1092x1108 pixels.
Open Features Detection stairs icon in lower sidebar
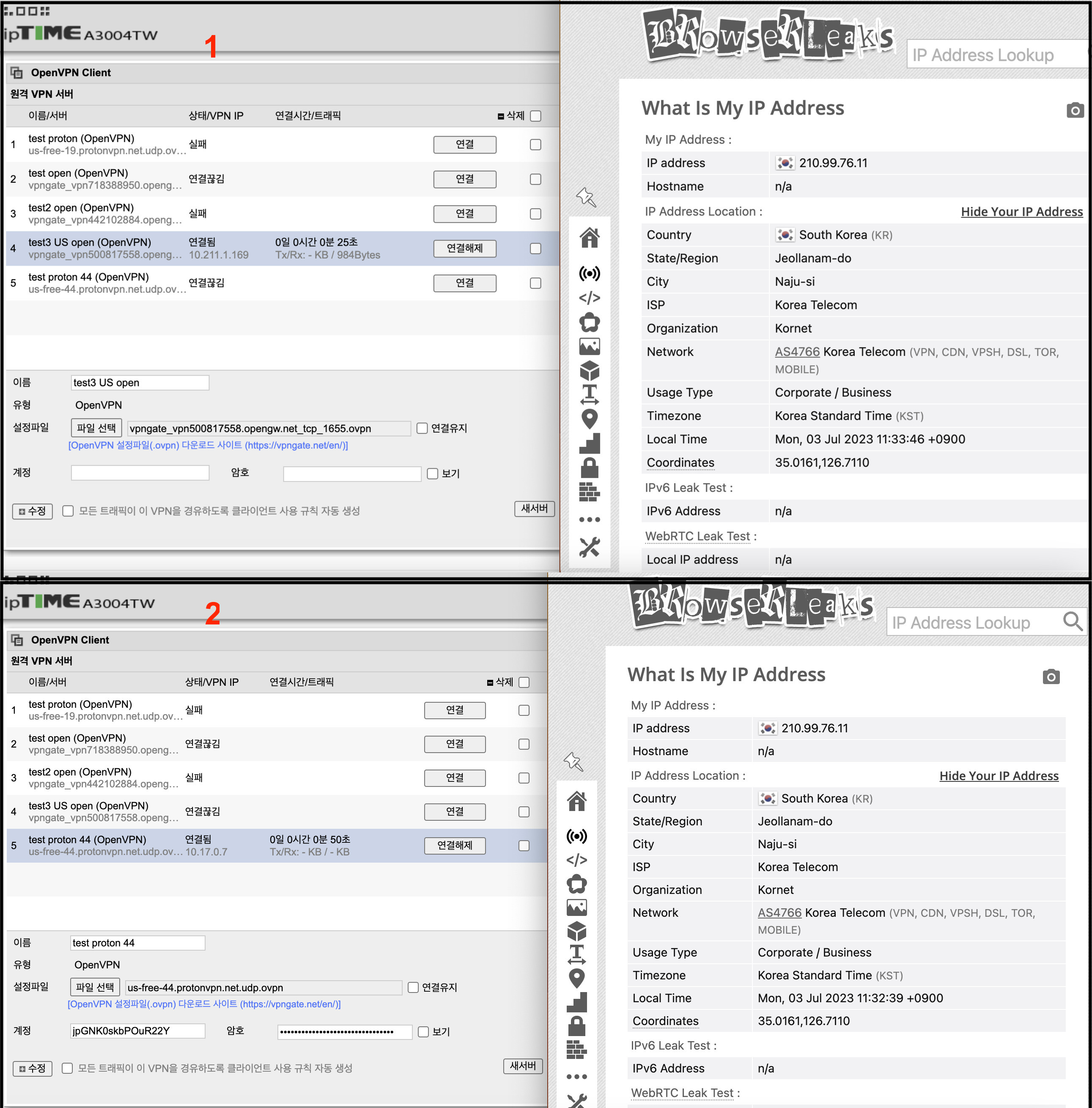[x=577, y=1002]
